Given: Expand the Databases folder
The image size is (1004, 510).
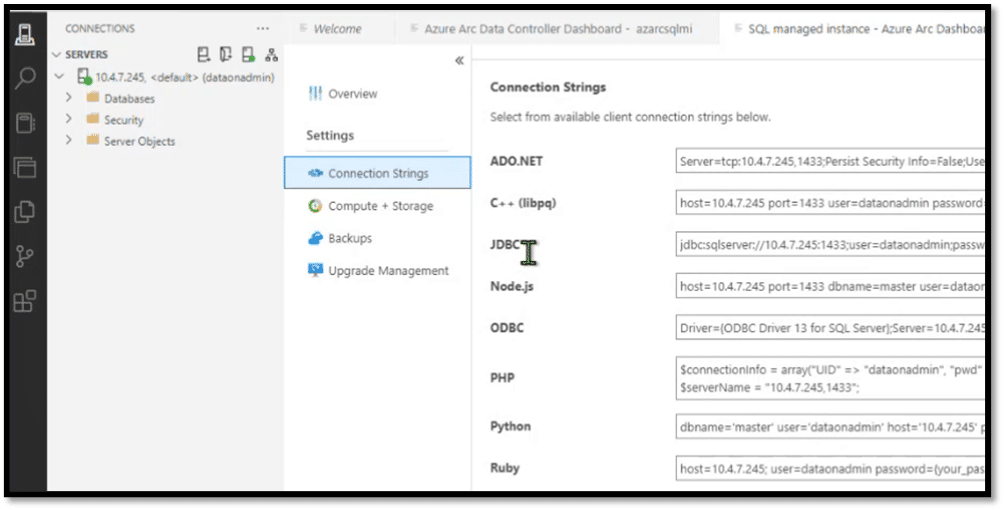Looking at the screenshot, I should pos(69,98).
